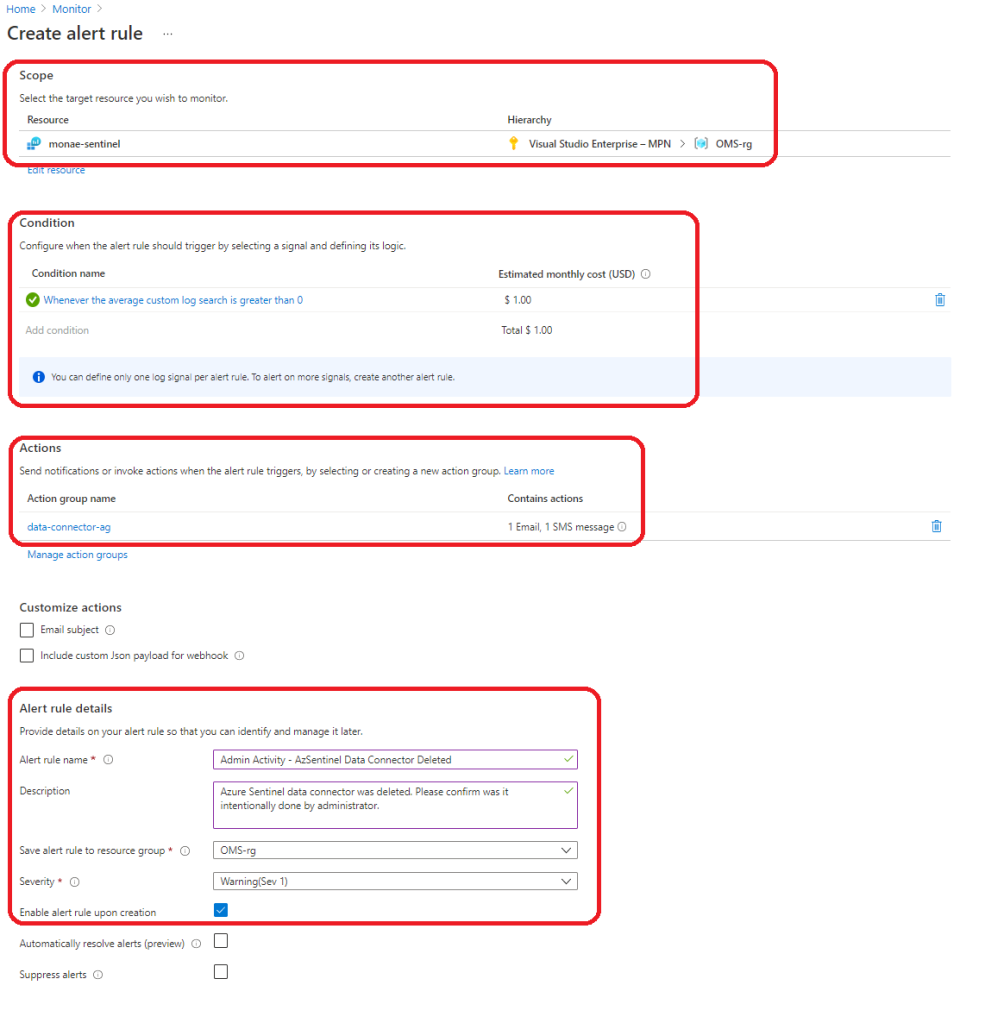Image resolution: width=985 pixels, height=1023 pixels.
Task: Delete the data-connector-ag action group
Action: tap(936, 526)
